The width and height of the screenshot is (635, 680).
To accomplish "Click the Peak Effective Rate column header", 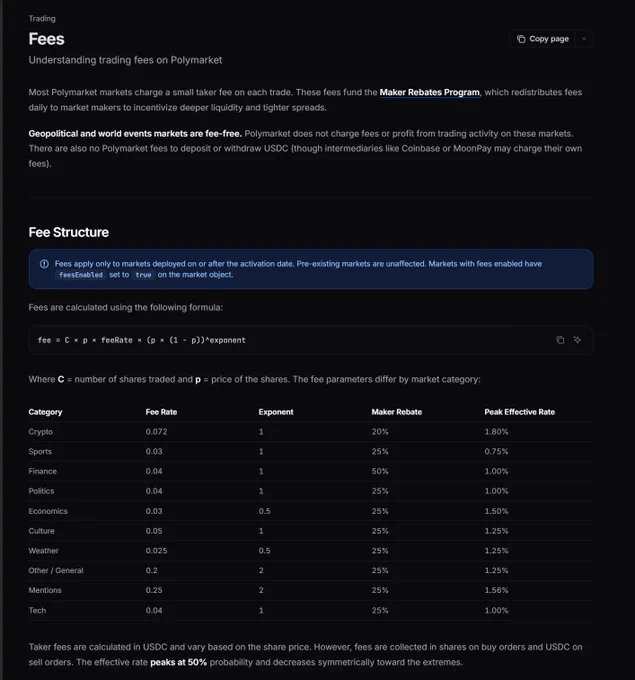I will pos(520,412).
